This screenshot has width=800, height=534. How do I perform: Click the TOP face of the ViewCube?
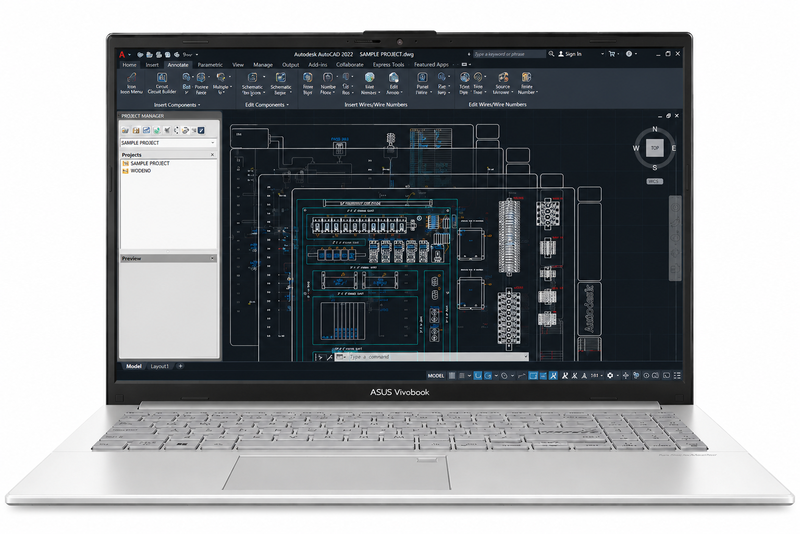[x=655, y=148]
